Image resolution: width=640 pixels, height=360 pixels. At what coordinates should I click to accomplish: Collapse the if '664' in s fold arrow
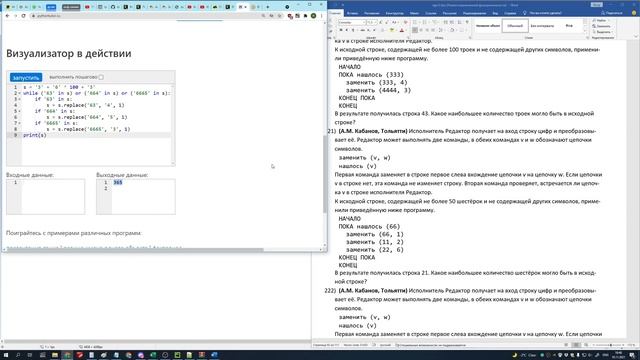[x=20, y=111]
